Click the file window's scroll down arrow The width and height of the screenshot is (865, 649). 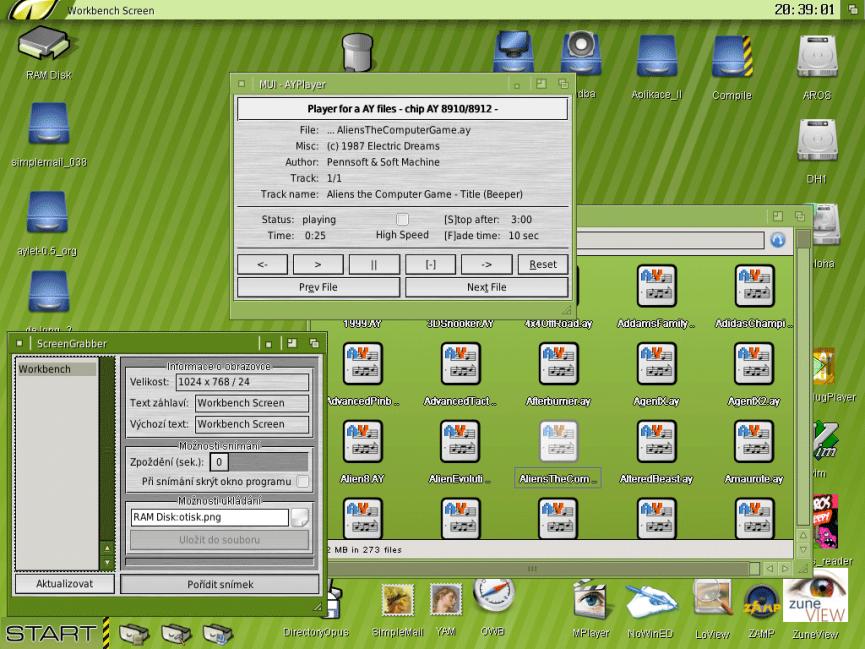pyautogui.click(x=802, y=550)
